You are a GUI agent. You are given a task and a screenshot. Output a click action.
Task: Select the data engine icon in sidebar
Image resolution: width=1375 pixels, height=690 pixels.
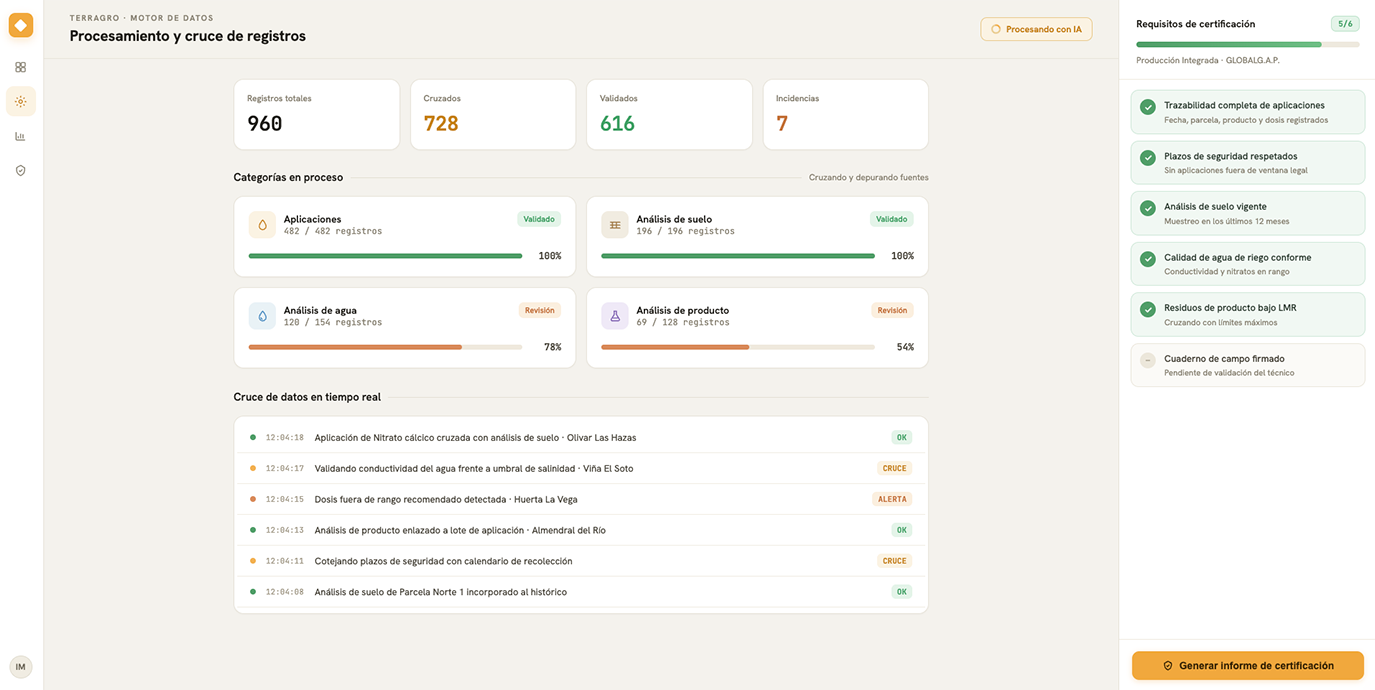pos(21,101)
